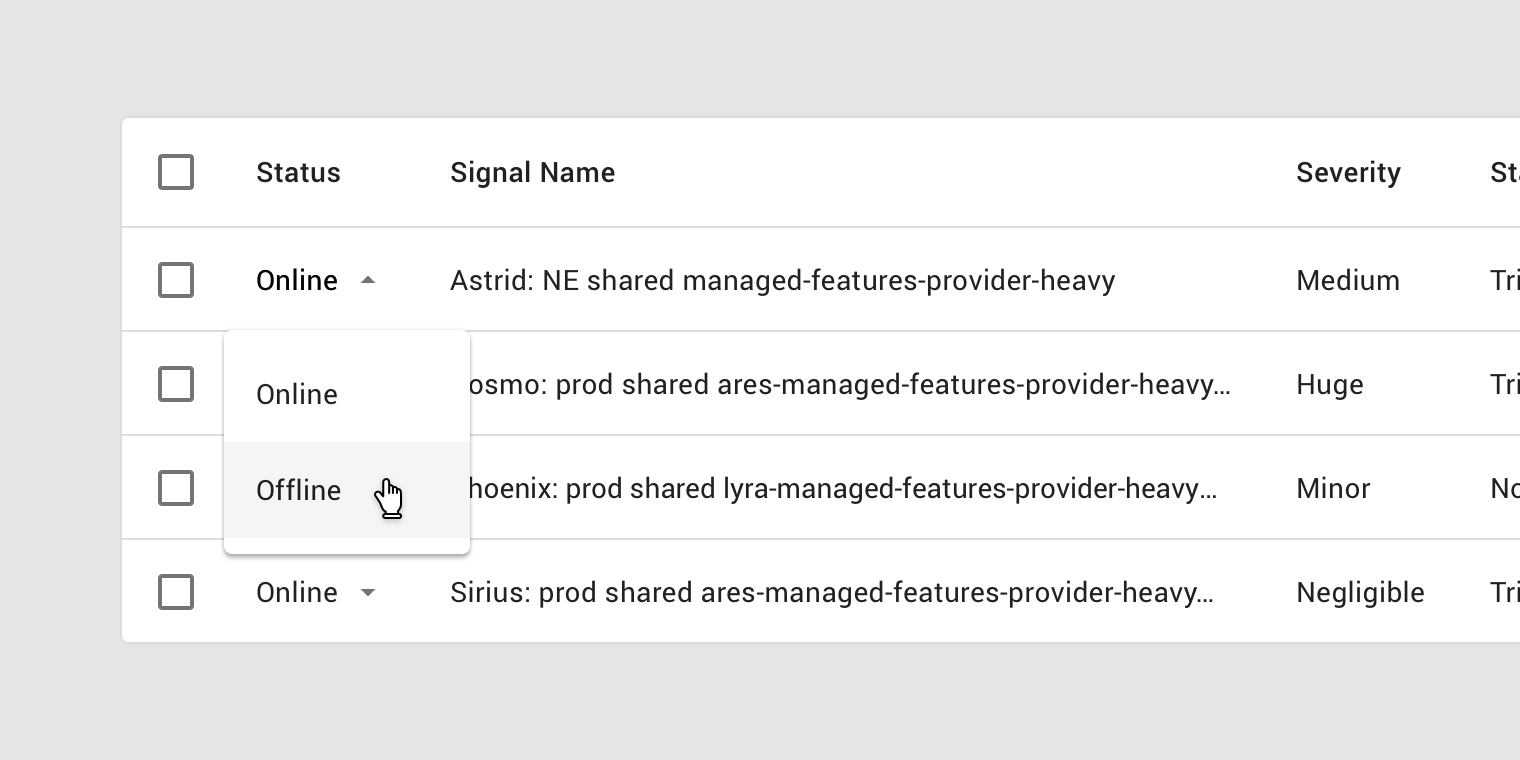Open the Sirius row status dropdown arrow
The height and width of the screenshot is (760, 1520).
(368, 593)
